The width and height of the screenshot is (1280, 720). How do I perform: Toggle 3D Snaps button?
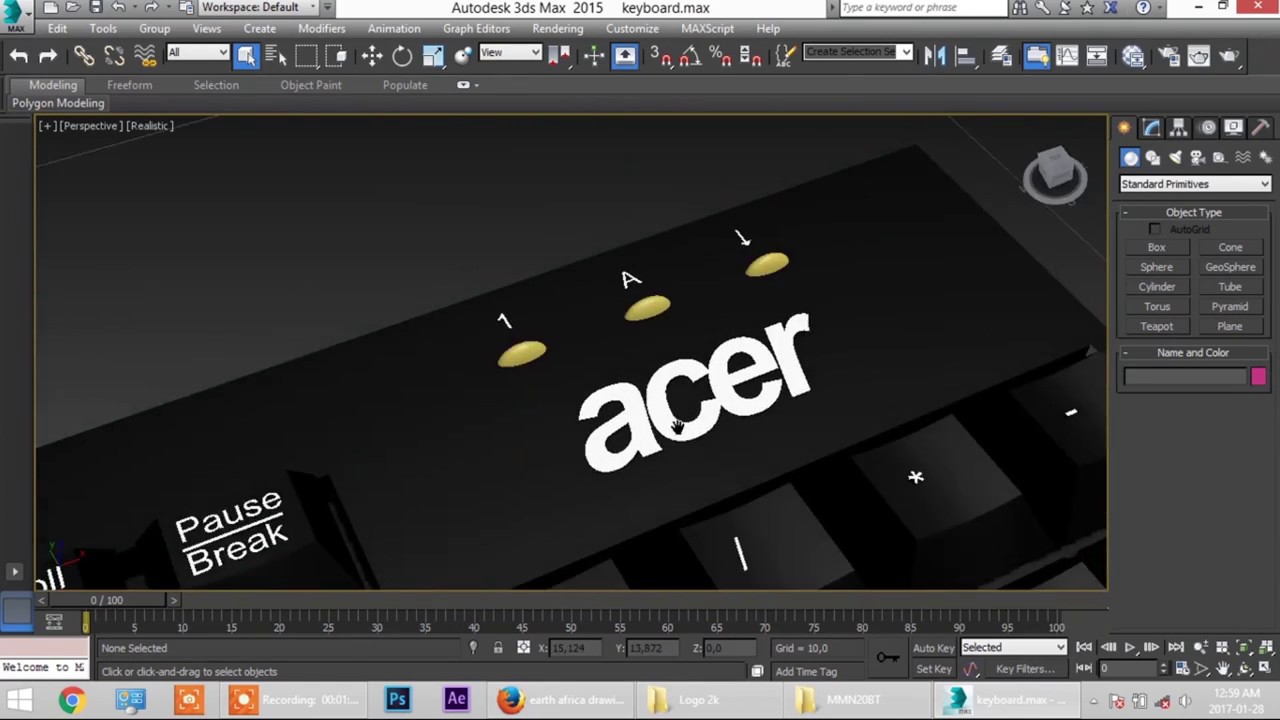click(x=661, y=56)
